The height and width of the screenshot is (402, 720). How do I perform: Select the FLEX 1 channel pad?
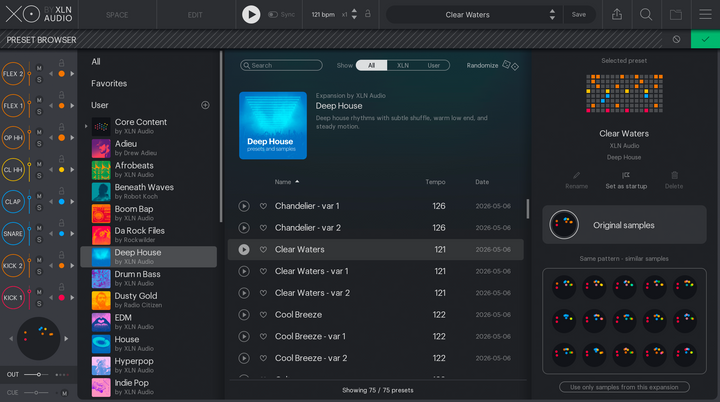click(x=13, y=106)
